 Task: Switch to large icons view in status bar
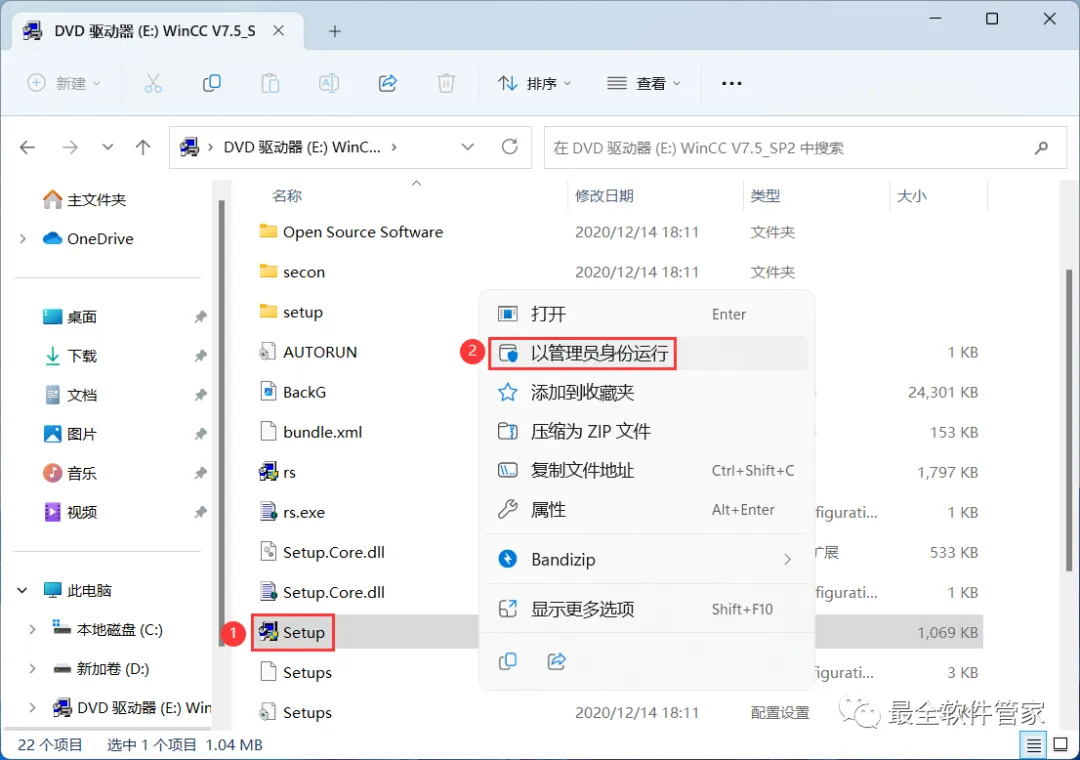pyautogui.click(x=1061, y=745)
